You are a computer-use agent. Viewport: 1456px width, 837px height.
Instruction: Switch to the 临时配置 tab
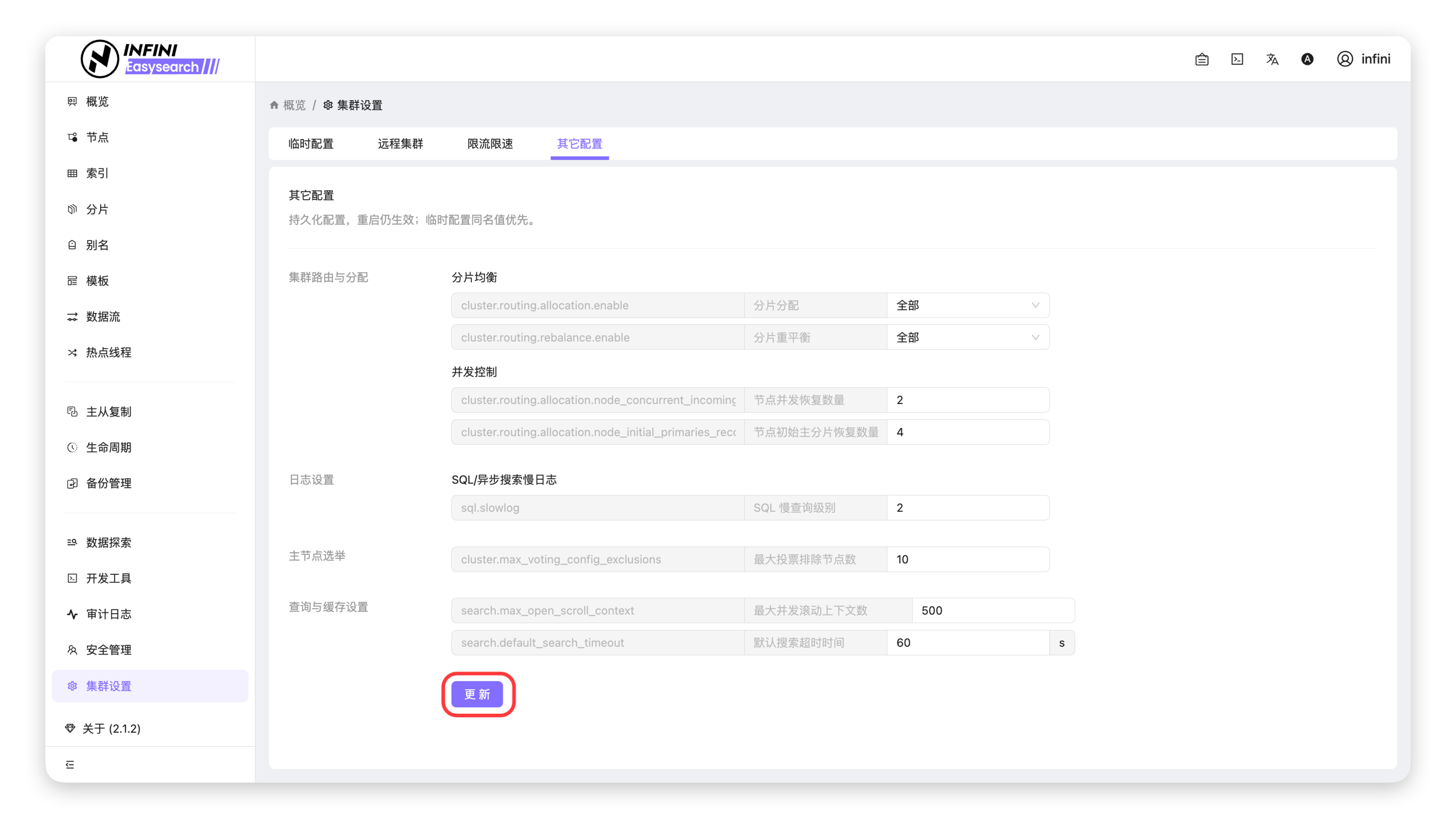coord(311,144)
